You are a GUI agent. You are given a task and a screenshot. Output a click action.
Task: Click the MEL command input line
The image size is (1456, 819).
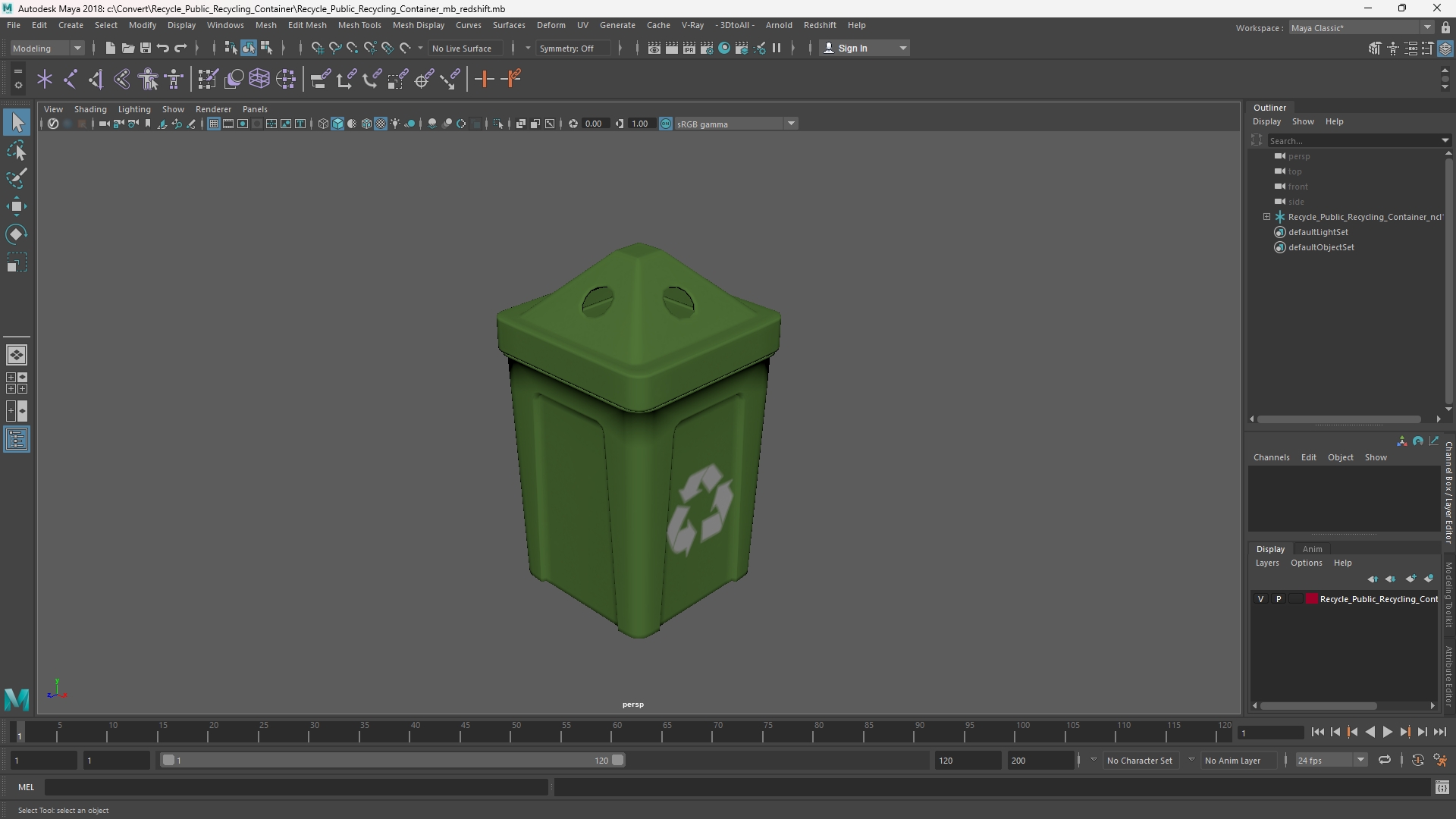296,787
